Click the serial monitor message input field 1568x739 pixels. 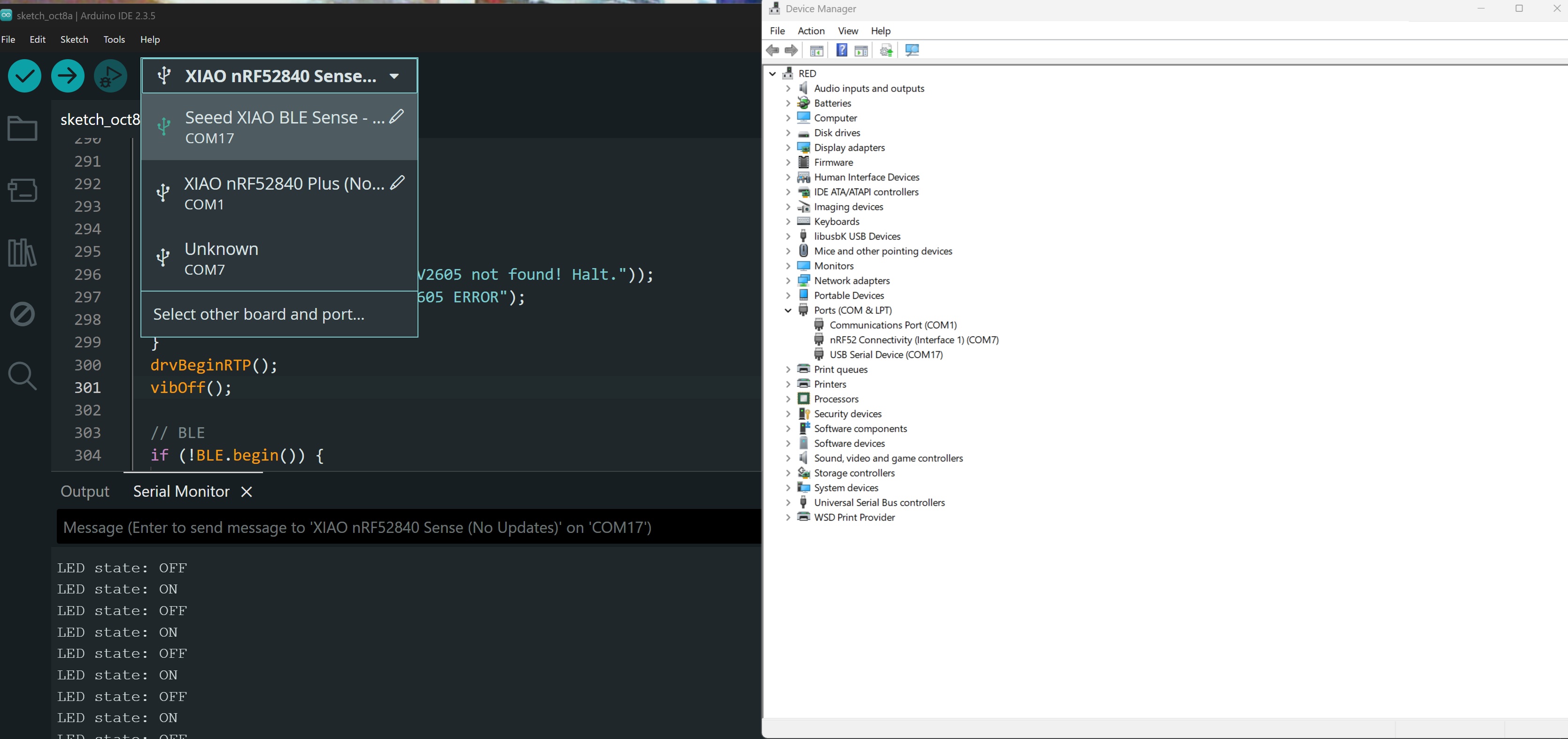[408, 527]
